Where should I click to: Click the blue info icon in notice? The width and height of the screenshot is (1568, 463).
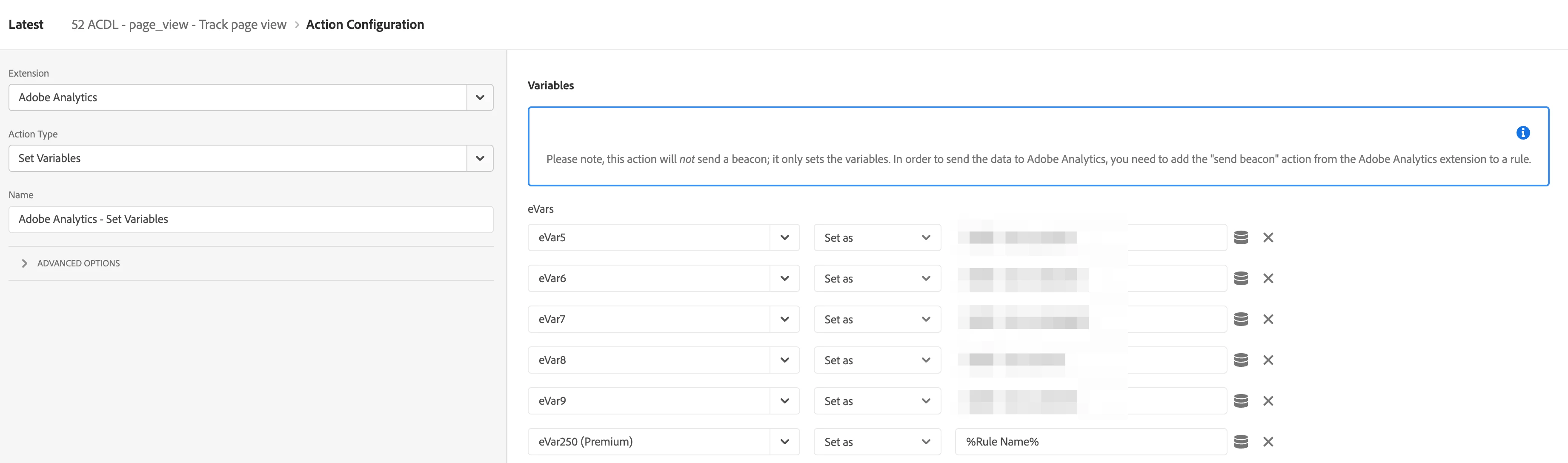click(x=1522, y=133)
